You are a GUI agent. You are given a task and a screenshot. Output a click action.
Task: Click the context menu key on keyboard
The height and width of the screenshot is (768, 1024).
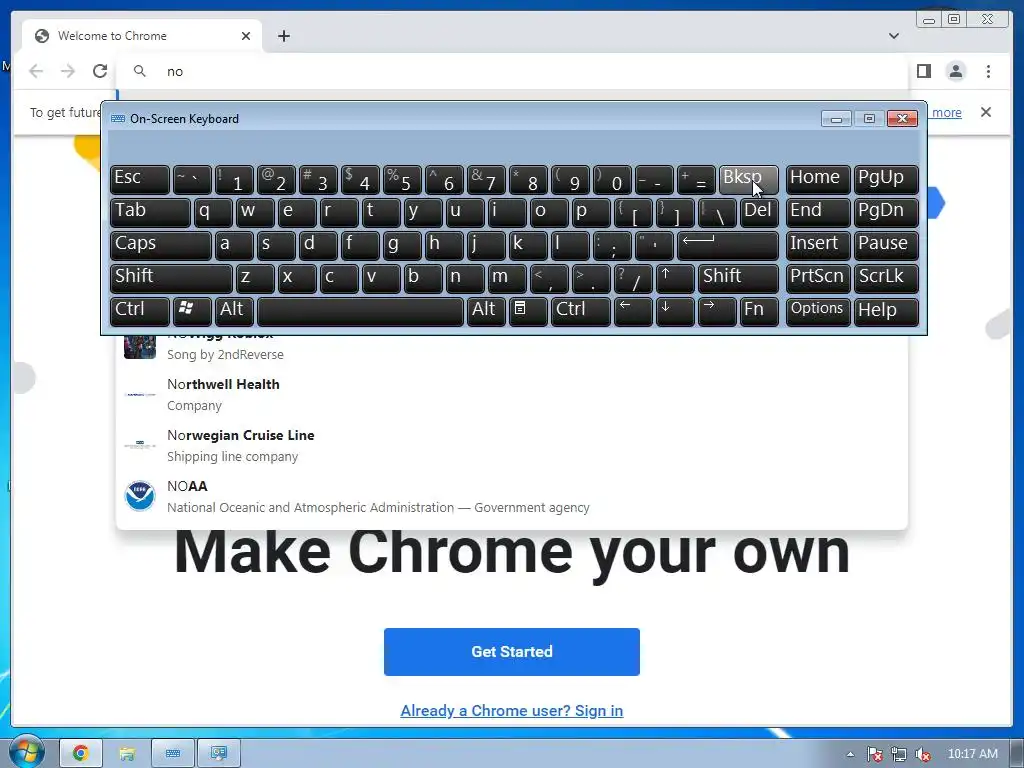pos(528,312)
